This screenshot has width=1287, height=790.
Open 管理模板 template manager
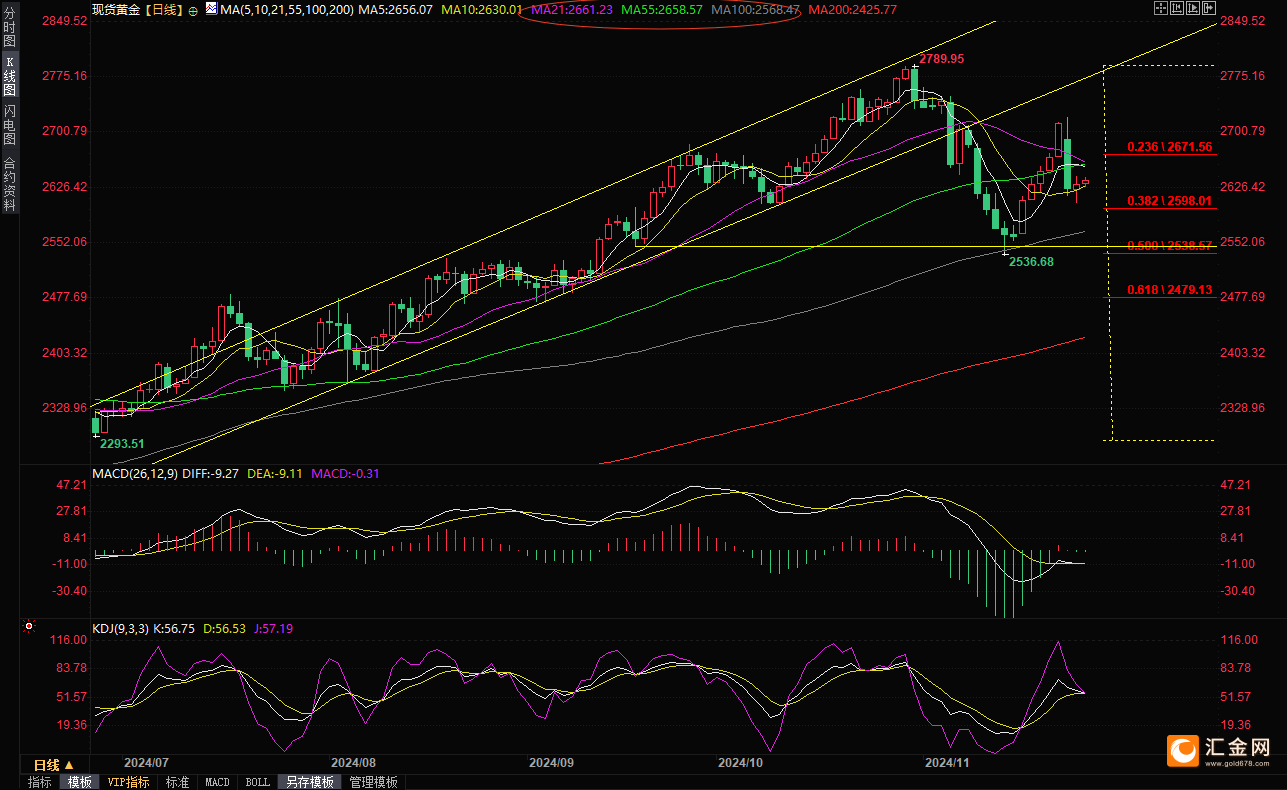point(373,782)
